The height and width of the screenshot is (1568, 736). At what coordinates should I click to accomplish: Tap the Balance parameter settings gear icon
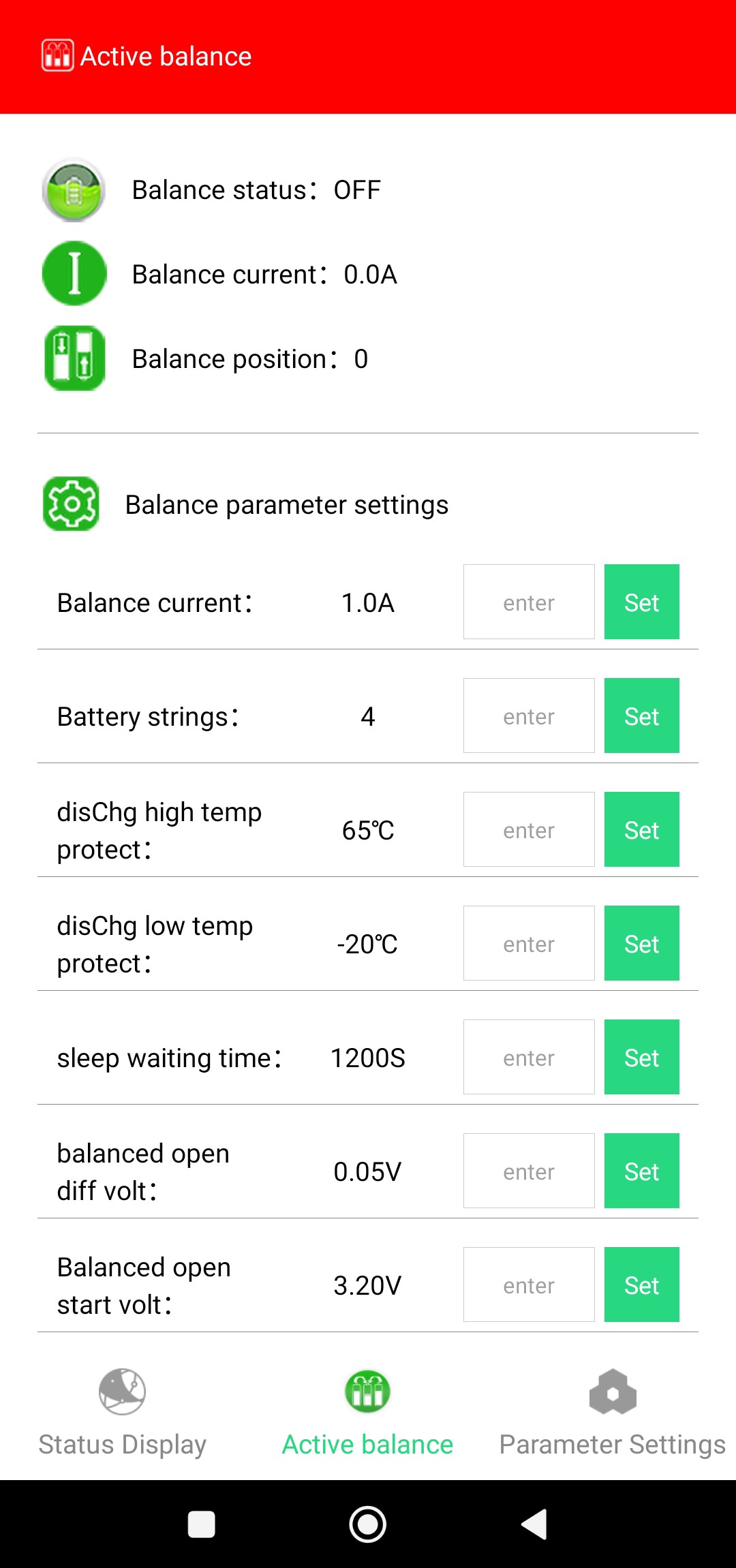(71, 504)
